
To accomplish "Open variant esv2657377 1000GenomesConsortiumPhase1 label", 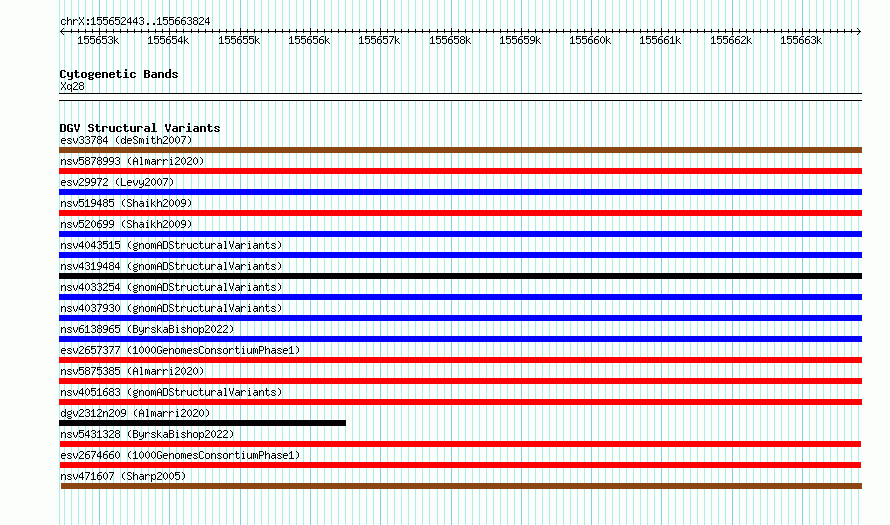I will [x=180, y=350].
